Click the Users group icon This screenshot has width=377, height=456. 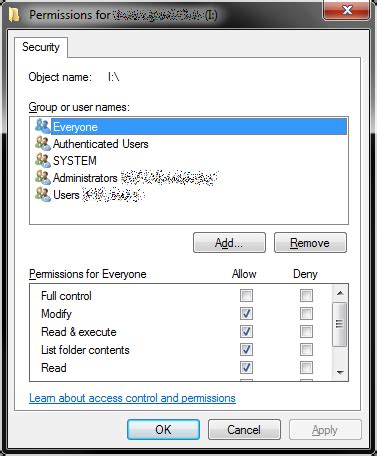[x=43, y=194]
